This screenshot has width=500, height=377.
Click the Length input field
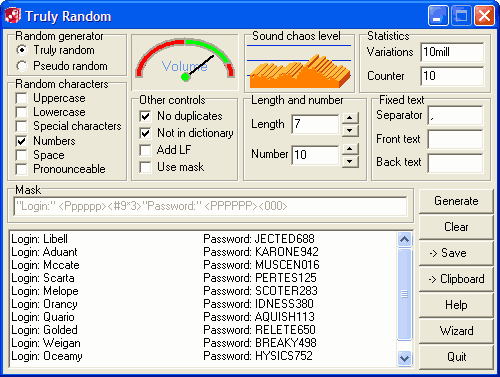tap(315, 124)
